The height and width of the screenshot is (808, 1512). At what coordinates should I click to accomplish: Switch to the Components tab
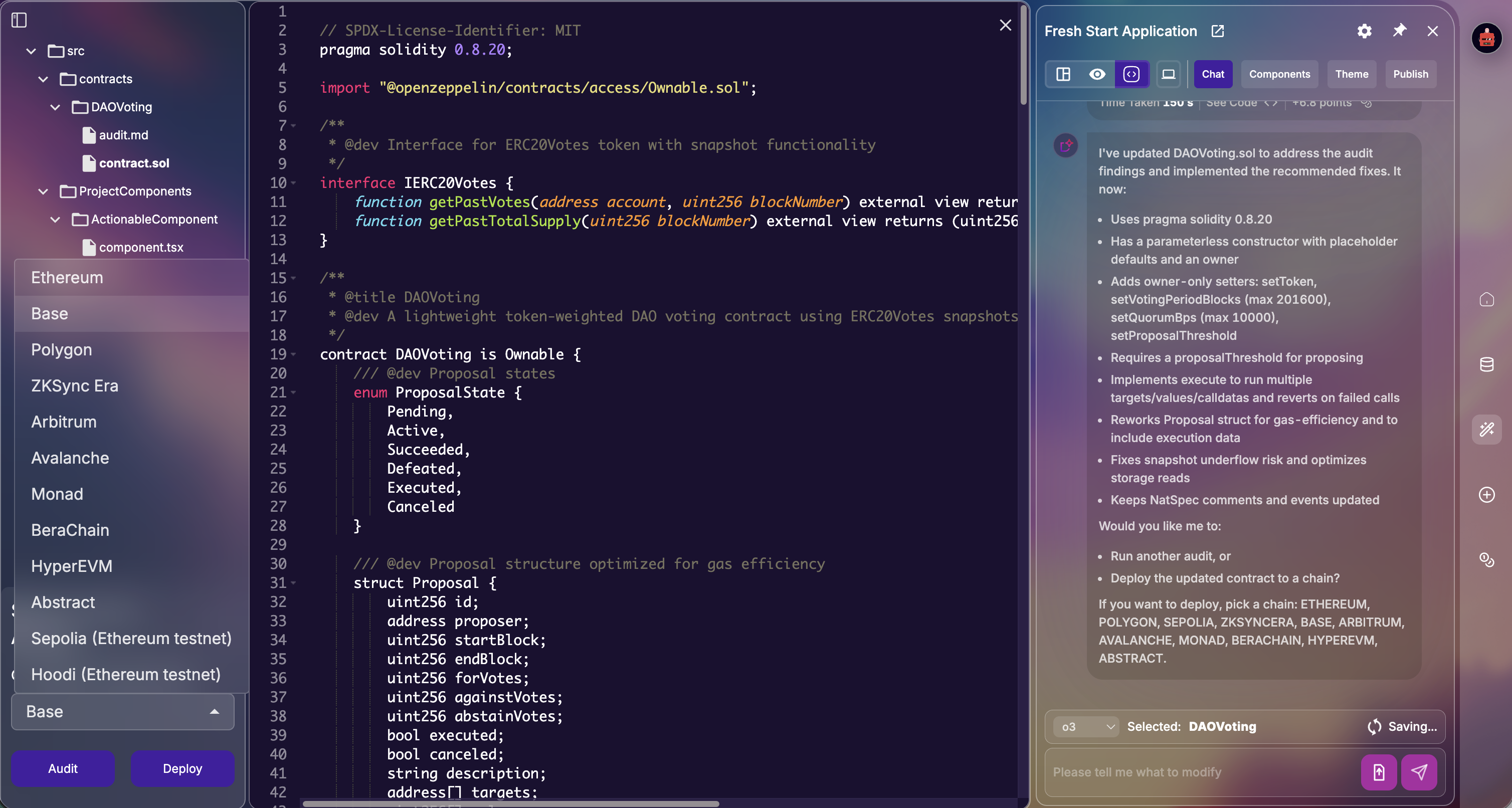1279,74
